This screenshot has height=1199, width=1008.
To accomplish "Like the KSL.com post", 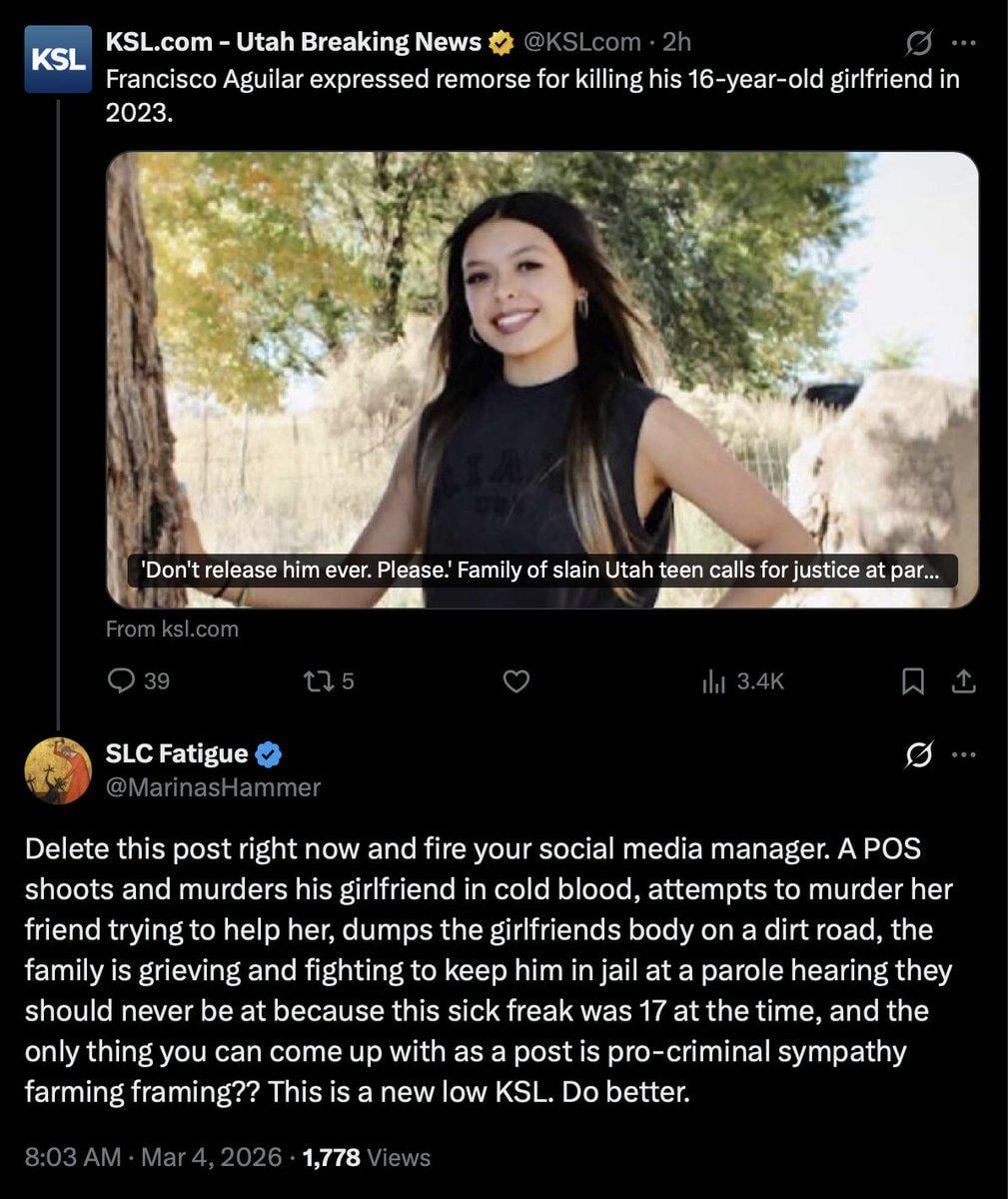I will click(515, 681).
